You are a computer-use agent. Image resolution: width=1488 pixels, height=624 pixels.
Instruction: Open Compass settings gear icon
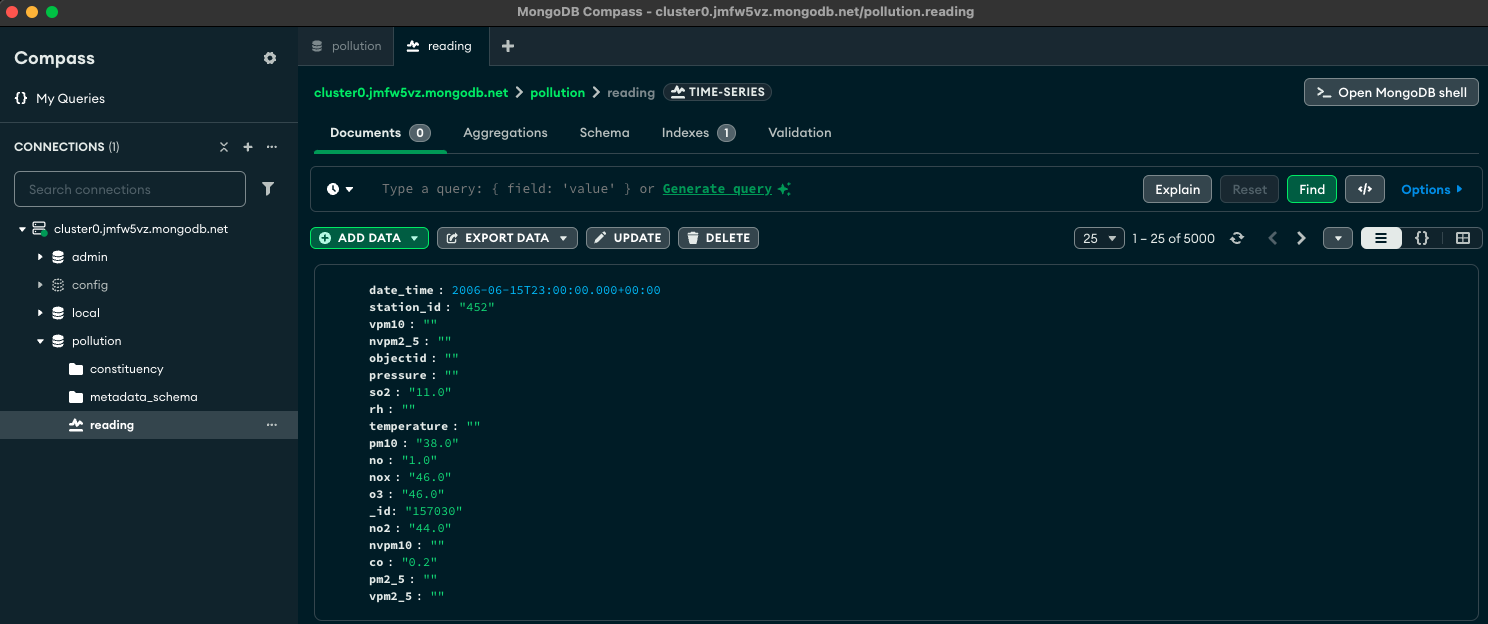click(x=270, y=58)
